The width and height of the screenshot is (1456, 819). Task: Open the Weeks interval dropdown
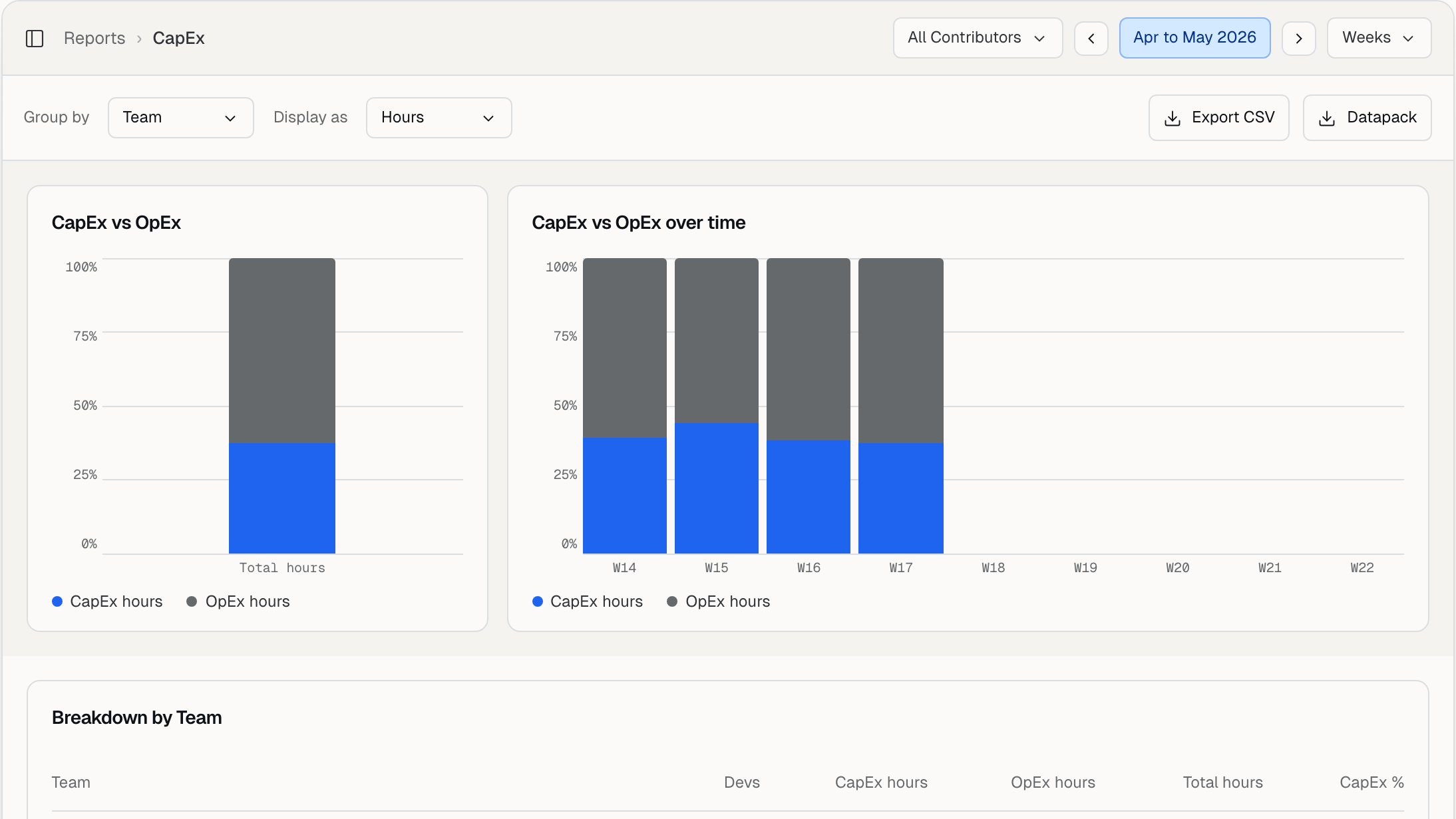click(1379, 38)
